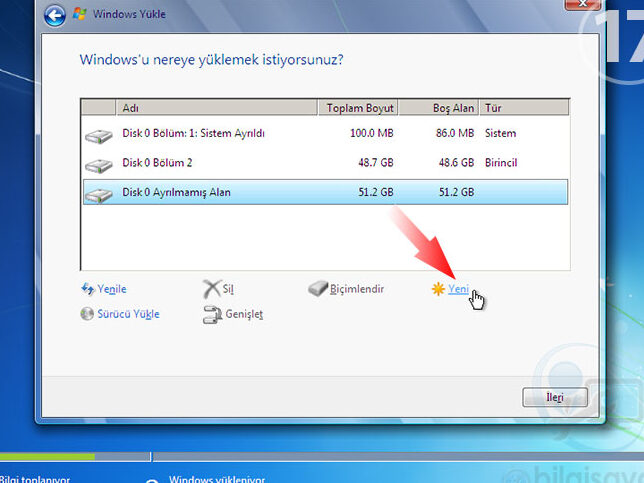
Task: Click the Yenile refresh arrows icon
Action: click(x=87, y=289)
